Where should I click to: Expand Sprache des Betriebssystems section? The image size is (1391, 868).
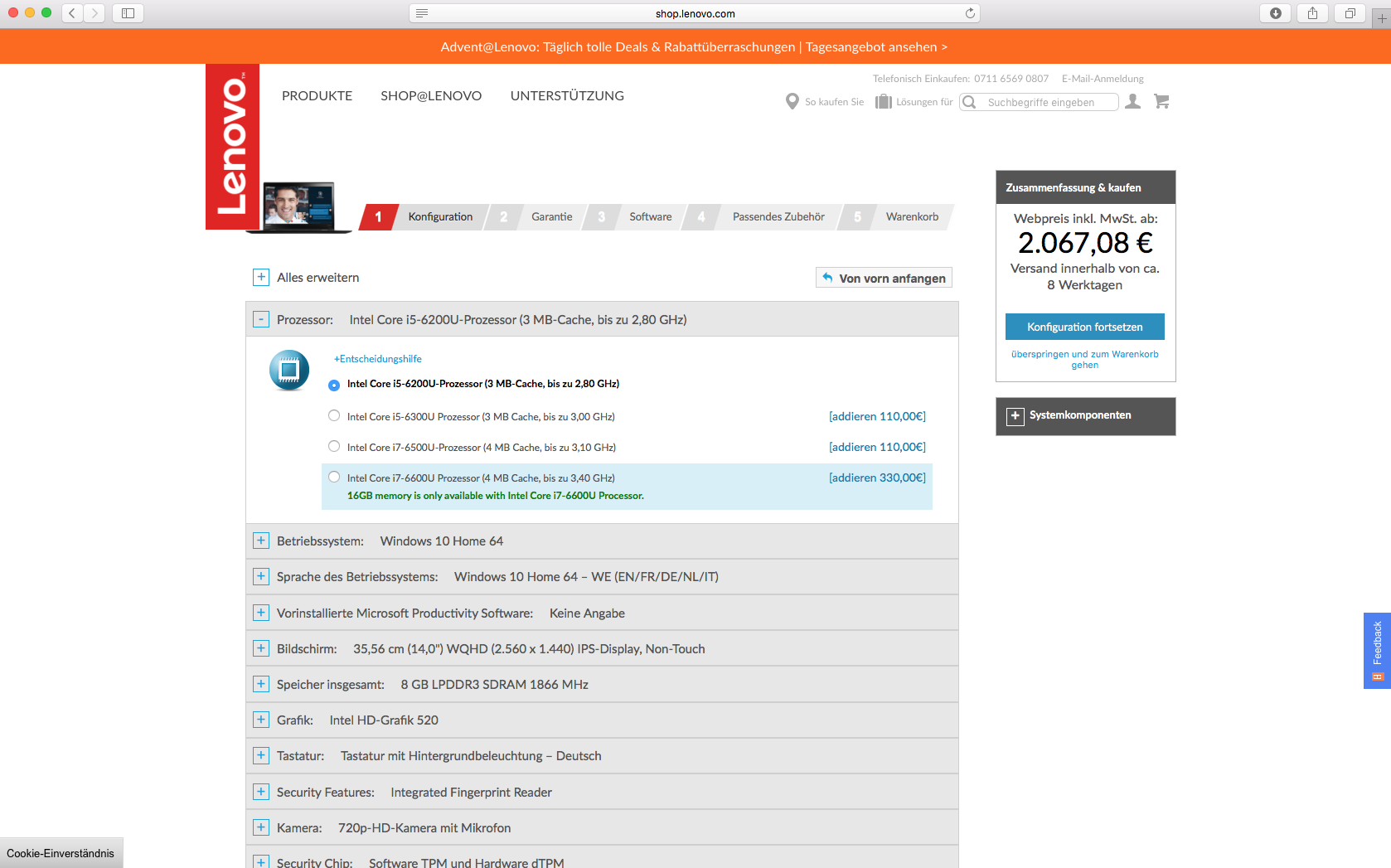261,576
